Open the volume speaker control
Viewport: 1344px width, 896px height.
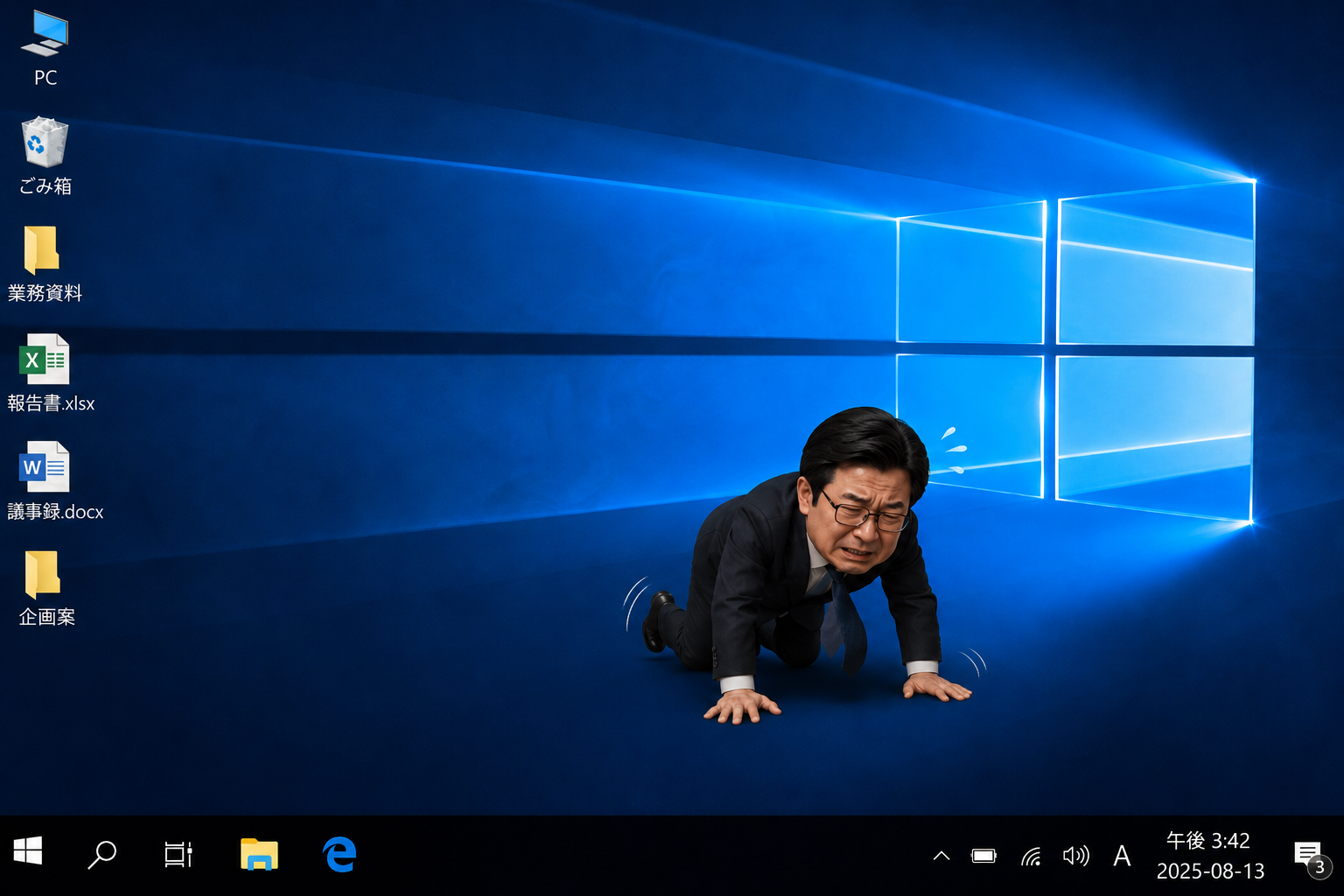coord(1076,856)
